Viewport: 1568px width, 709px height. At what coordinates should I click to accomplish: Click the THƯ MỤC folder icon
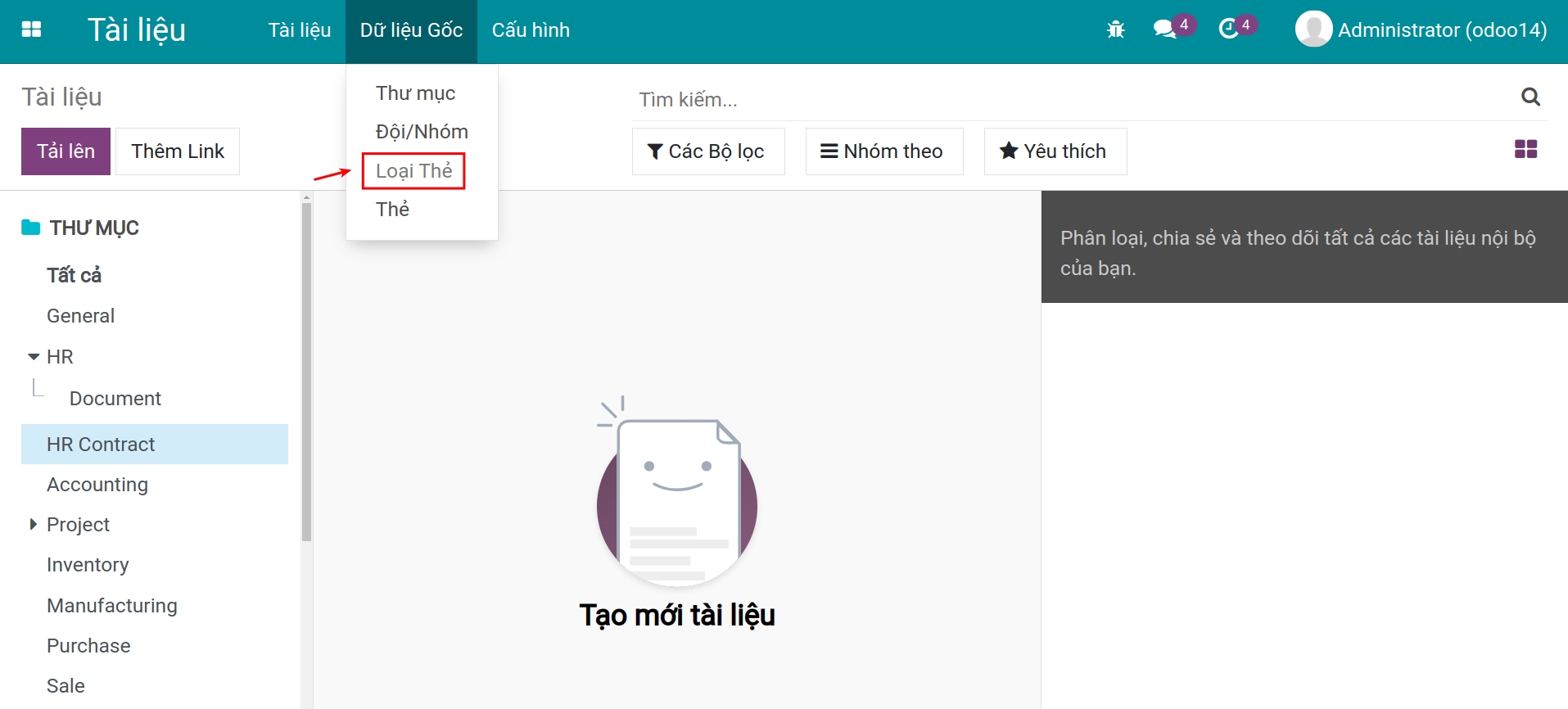(31, 228)
